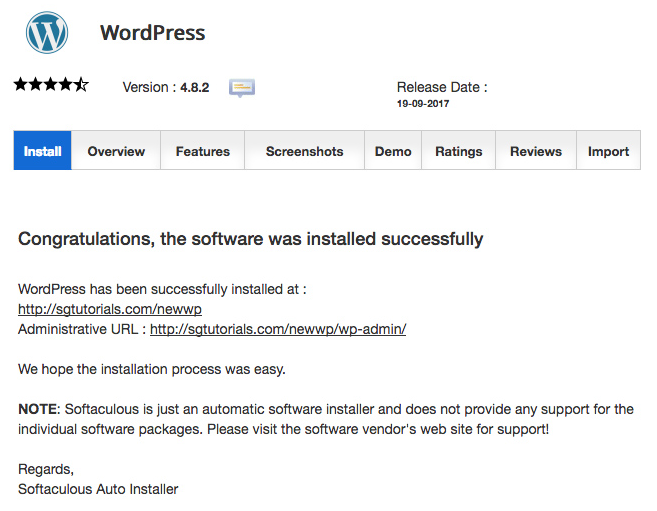Viewport: 657px width, 511px height.
Task: Click the 'Regards,' closing line
Action: [46, 470]
